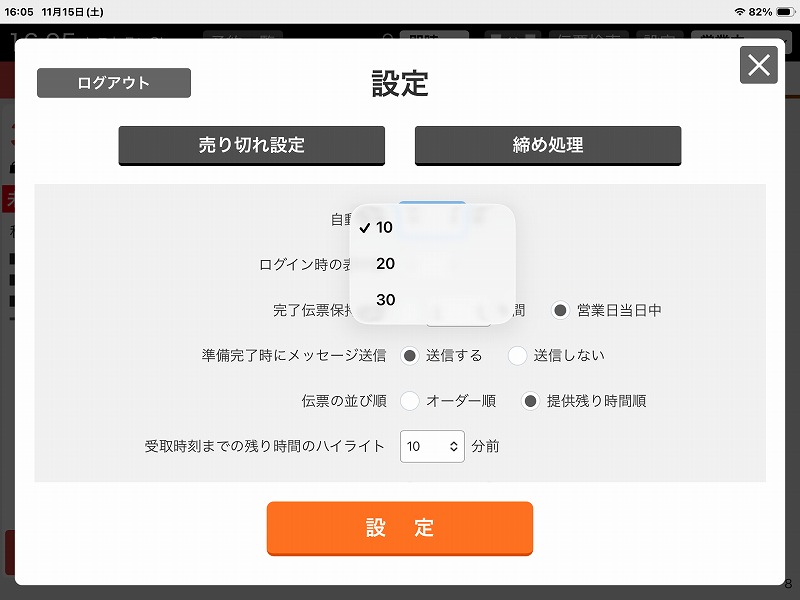Open the highlight minutes dropdown showing 10

coord(432,446)
